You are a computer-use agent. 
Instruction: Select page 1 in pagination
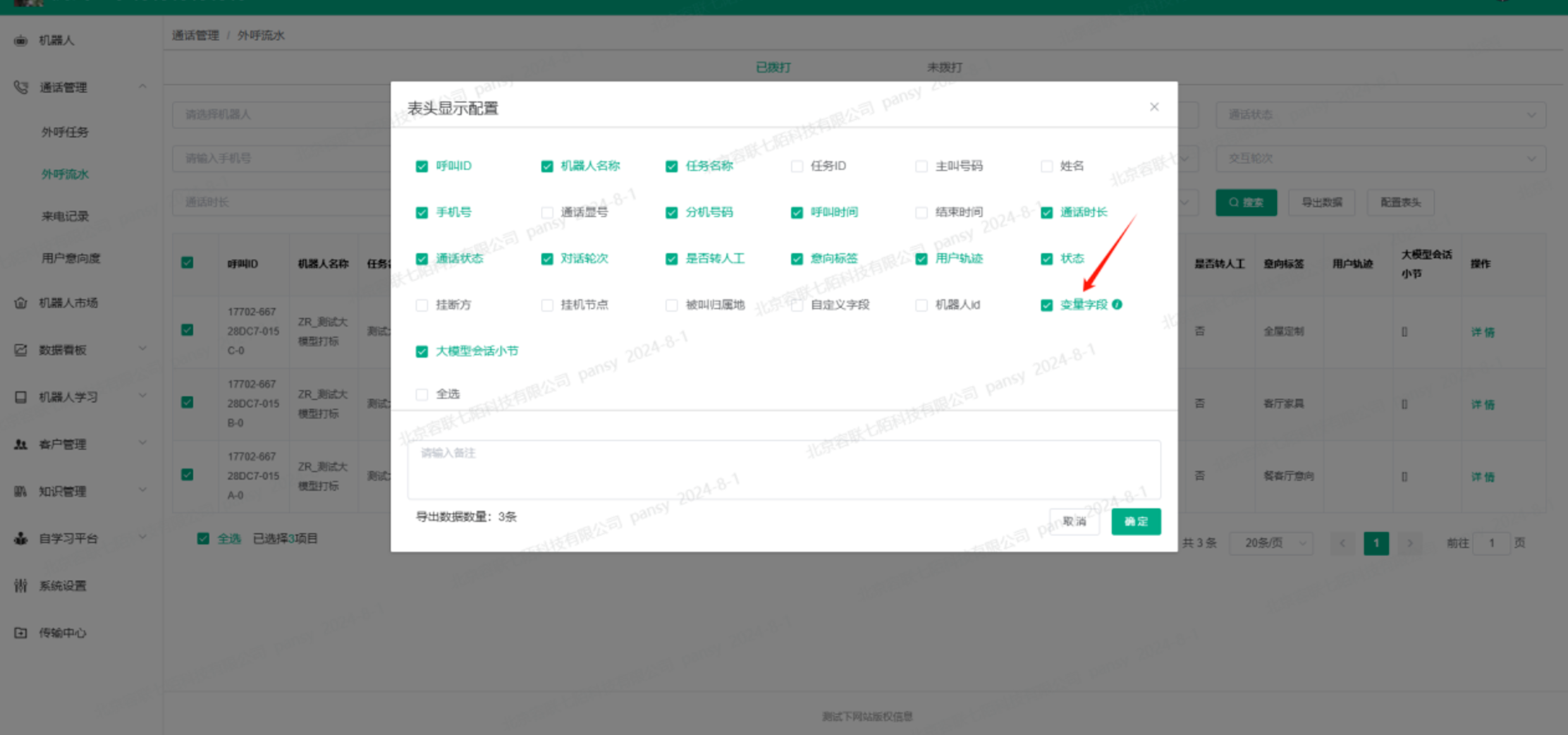click(x=1376, y=543)
